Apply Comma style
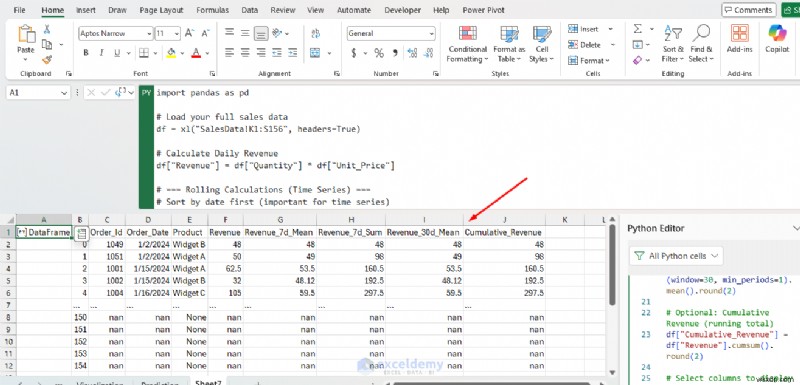This screenshot has width=800, height=385. tap(395, 53)
